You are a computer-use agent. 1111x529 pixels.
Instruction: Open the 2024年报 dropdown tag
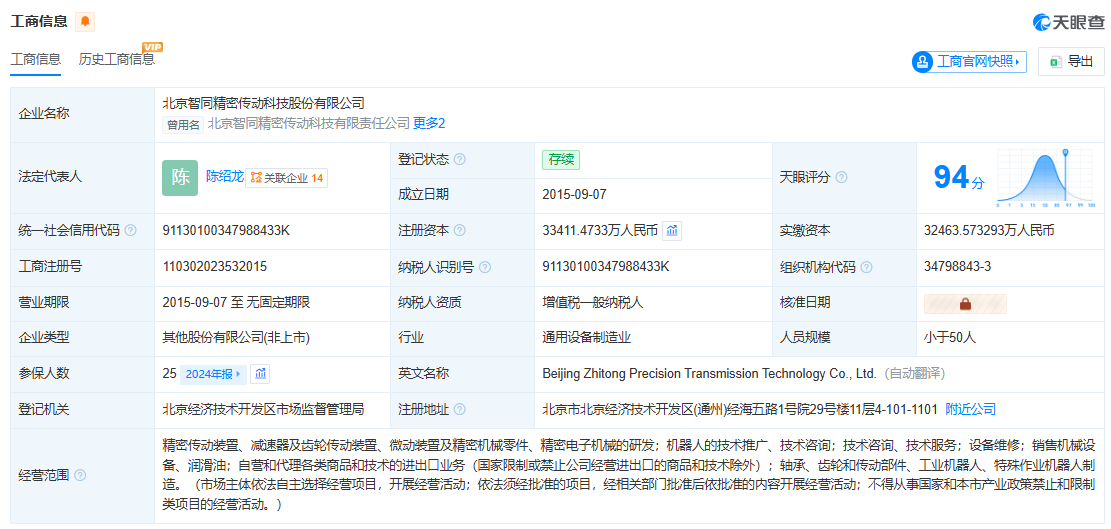(213, 374)
